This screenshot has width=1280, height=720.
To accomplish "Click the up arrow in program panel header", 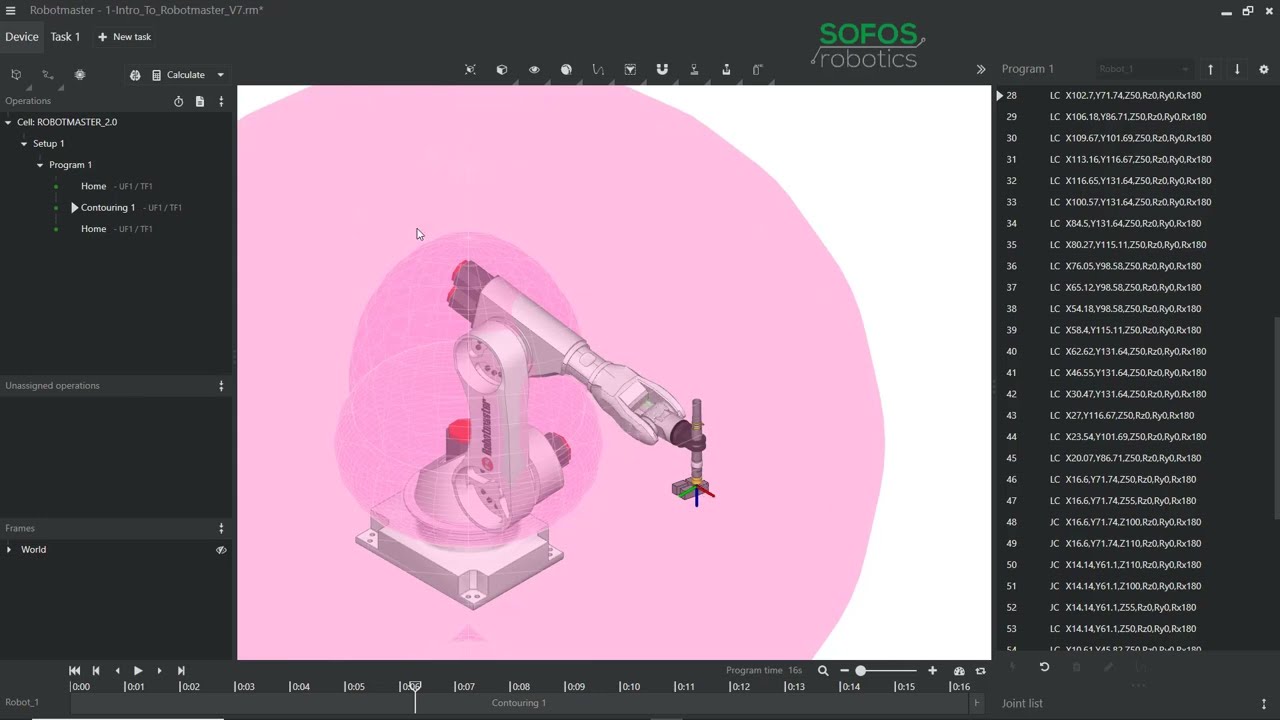I will pos(1210,70).
